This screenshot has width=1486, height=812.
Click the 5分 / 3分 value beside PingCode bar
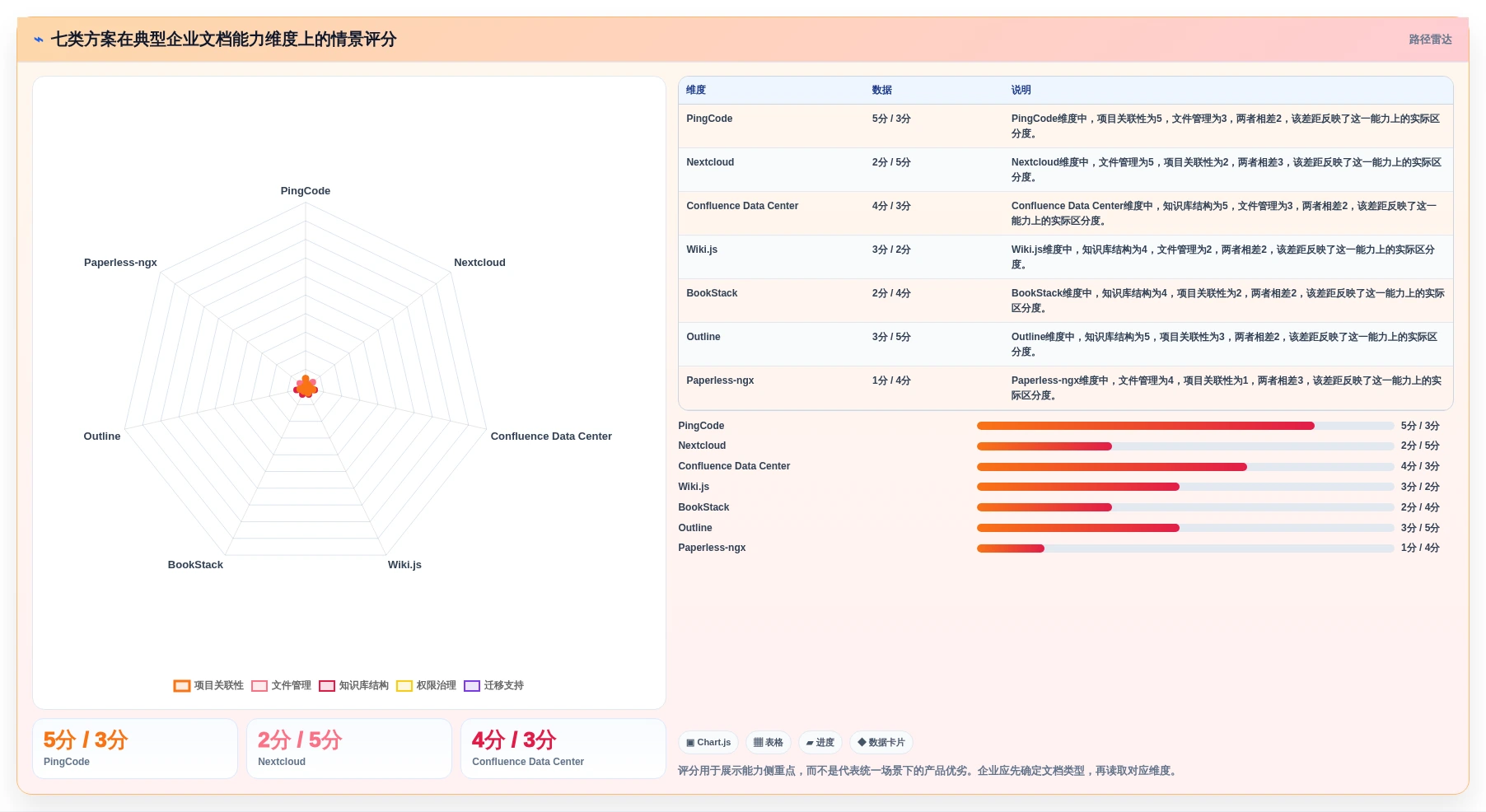(x=1420, y=426)
